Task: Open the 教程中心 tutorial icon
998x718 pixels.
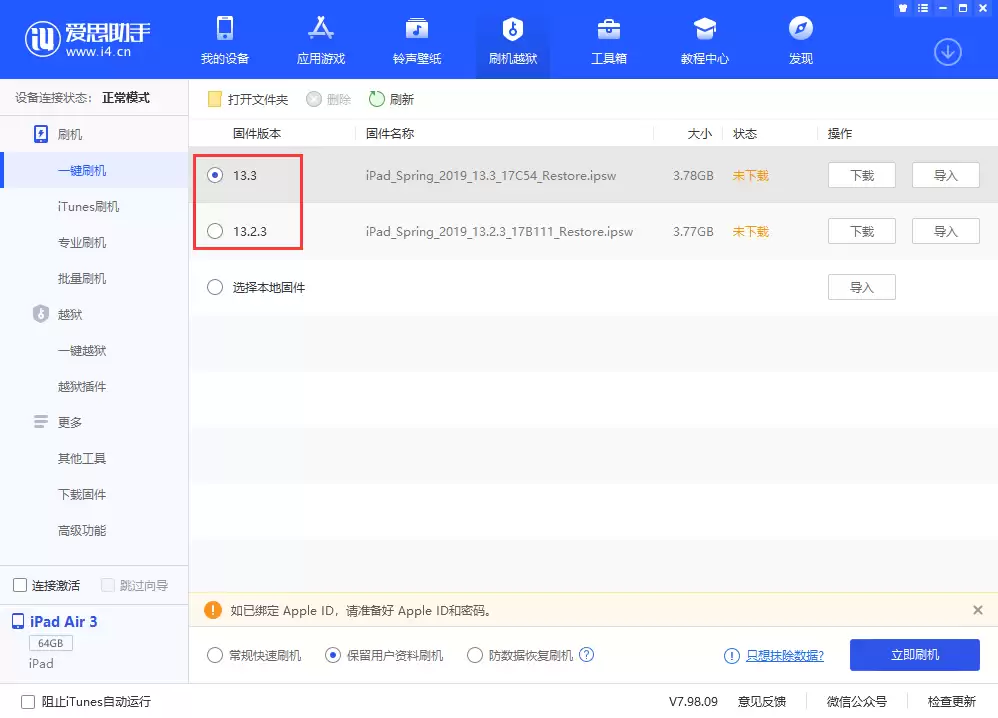Action: coord(705,29)
